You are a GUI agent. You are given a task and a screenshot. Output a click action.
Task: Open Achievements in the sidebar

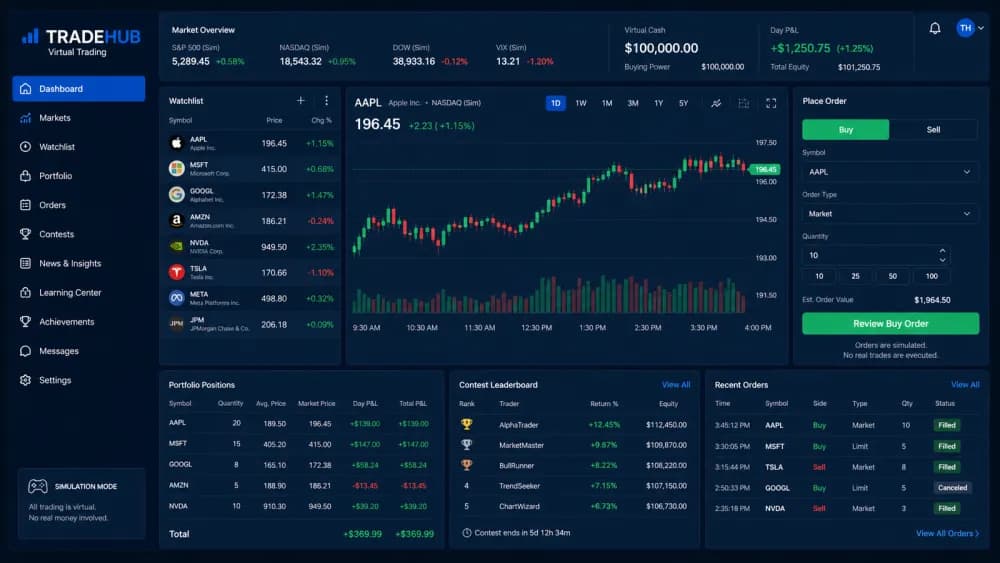78,322
